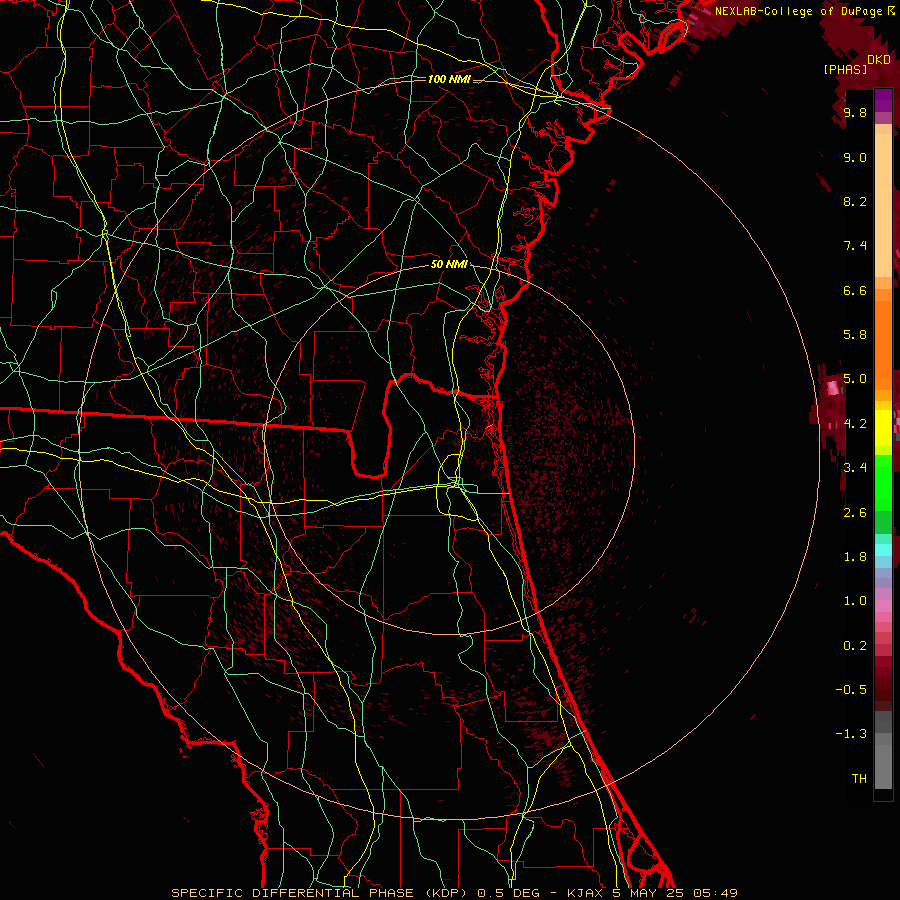900x900 pixels.
Task: Pick the bright green color bar segment
Action: 883,482
